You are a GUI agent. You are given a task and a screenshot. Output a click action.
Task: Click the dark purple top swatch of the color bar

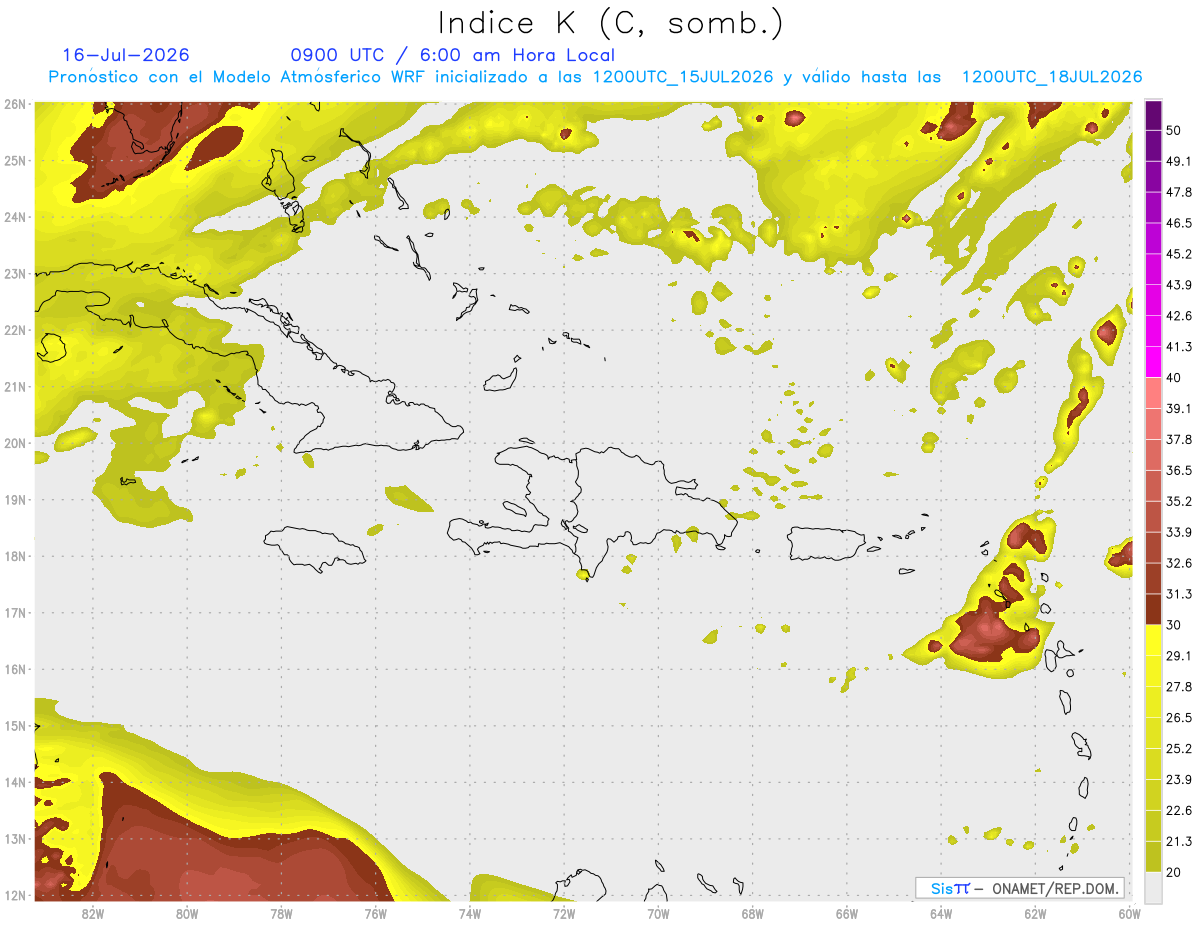(x=1153, y=116)
